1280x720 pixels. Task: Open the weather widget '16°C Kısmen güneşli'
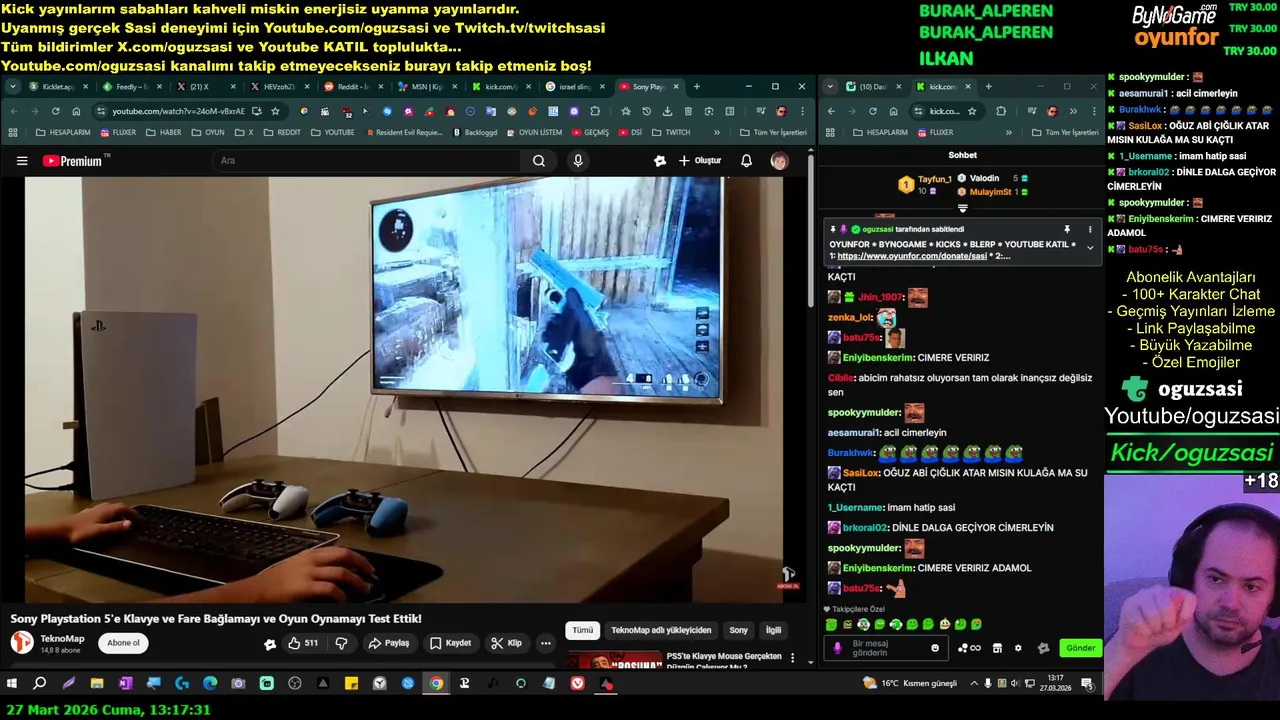pos(911,684)
